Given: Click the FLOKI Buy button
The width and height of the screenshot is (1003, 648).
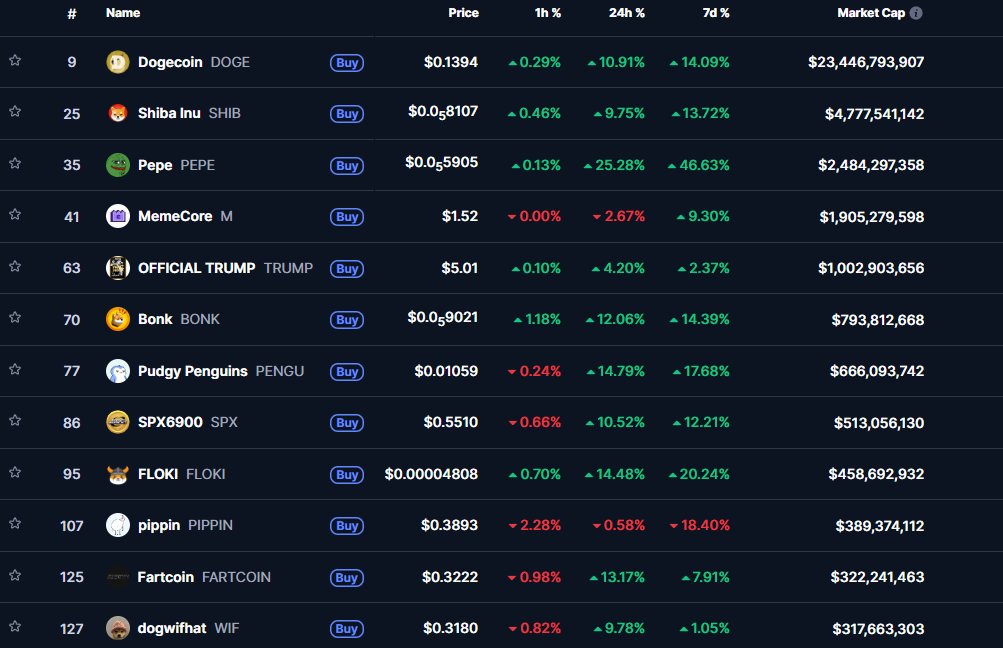Looking at the screenshot, I should click(347, 475).
